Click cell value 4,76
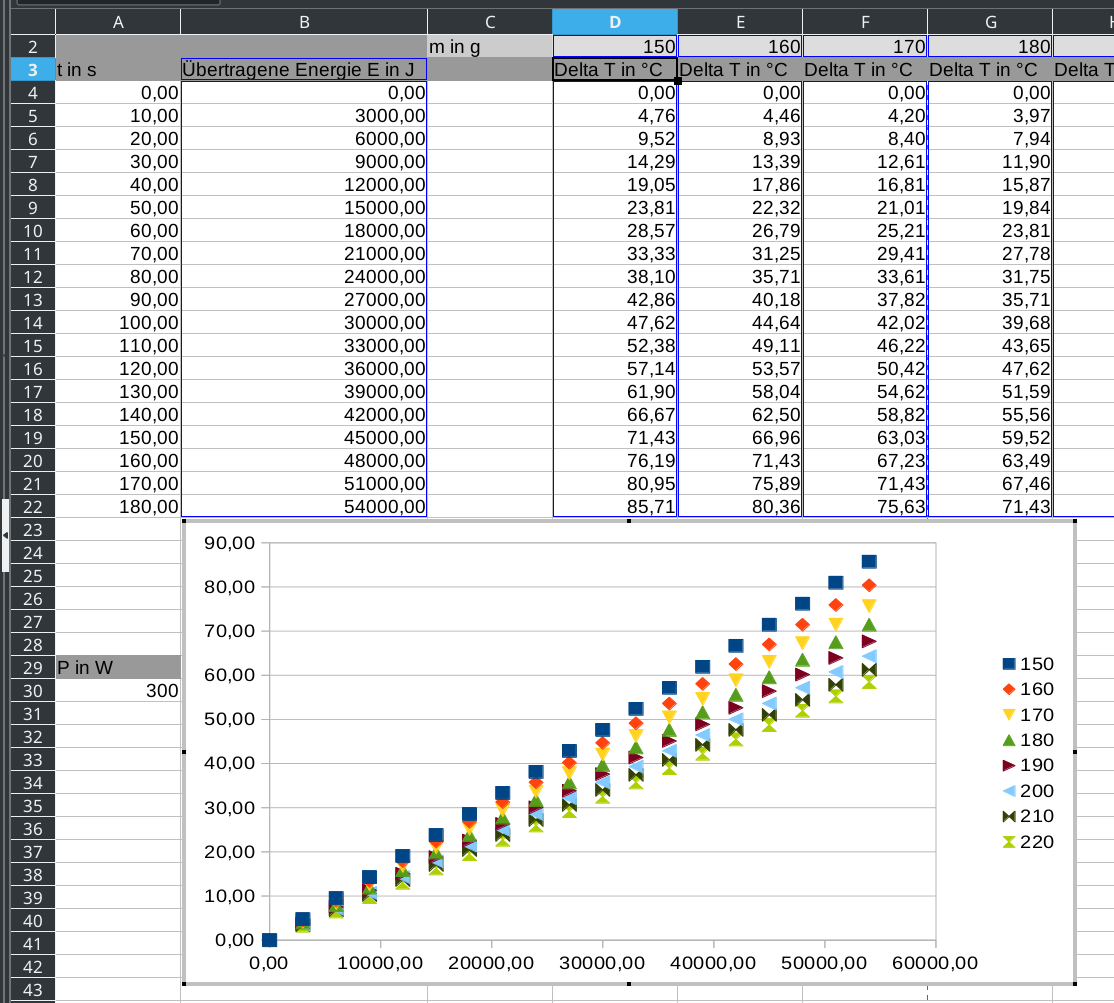1114x1003 pixels. [615, 116]
